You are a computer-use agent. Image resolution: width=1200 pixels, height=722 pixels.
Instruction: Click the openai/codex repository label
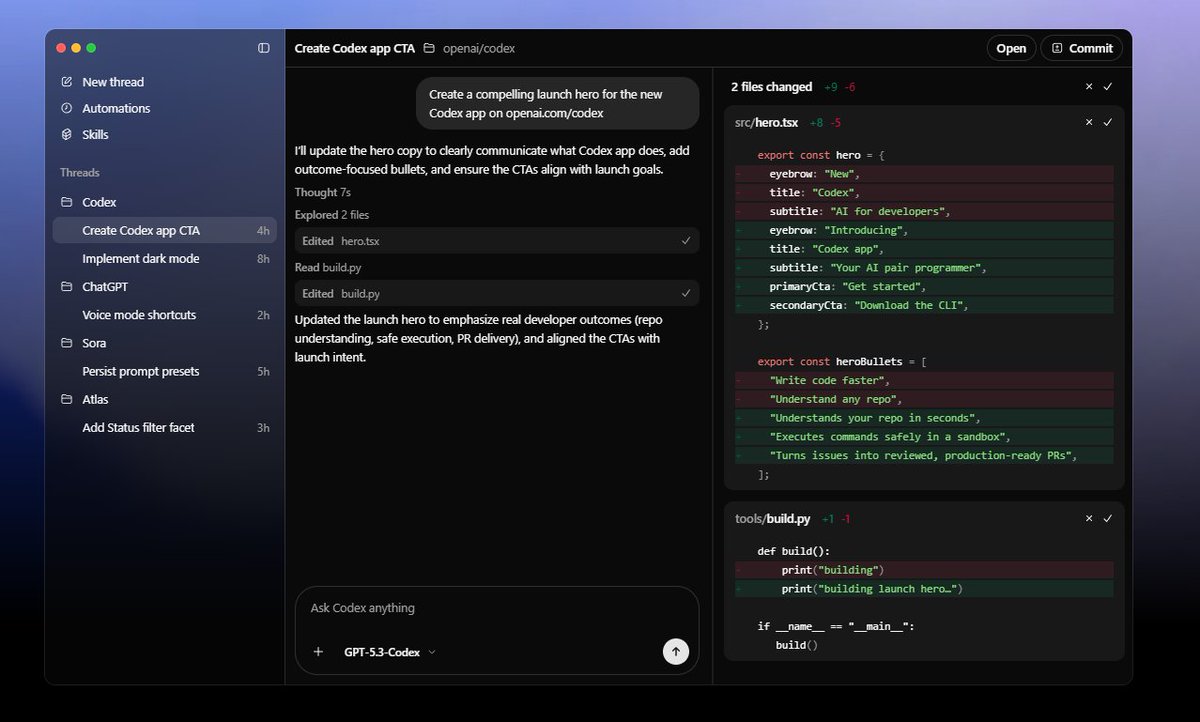tap(479, 48)
